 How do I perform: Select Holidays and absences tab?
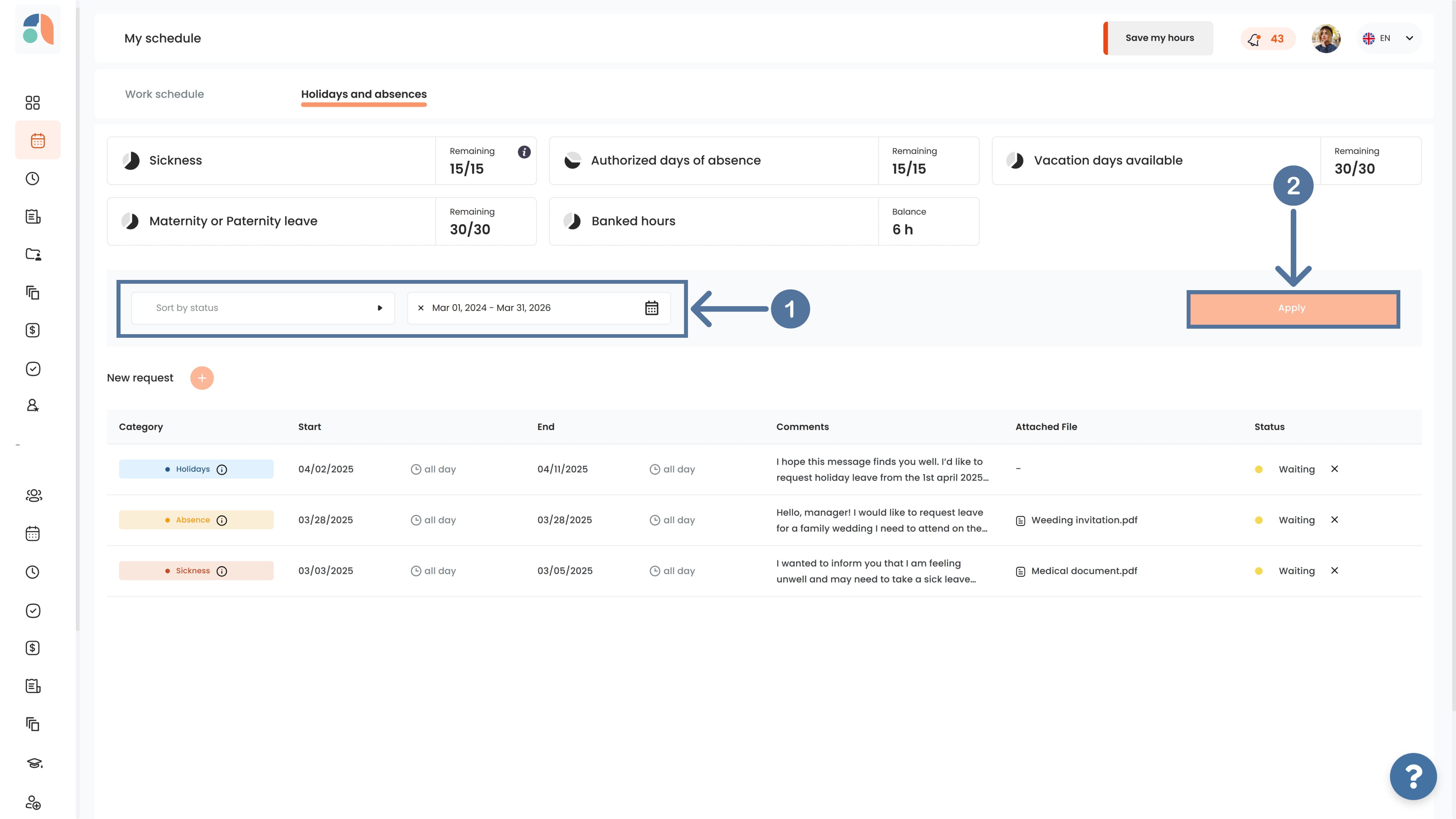click(364, 94)
